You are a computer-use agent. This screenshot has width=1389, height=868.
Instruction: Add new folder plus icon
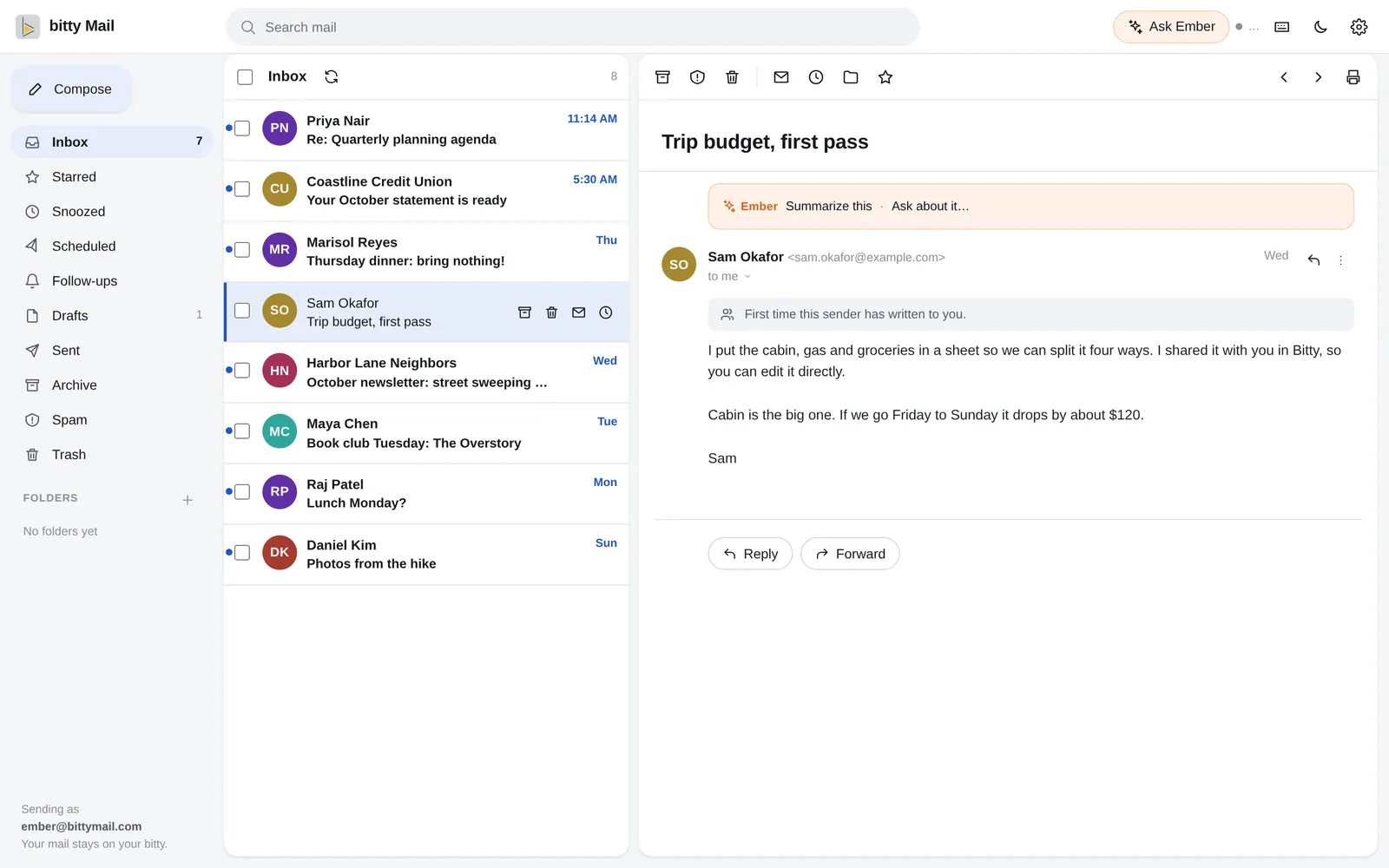click(188, 500)
